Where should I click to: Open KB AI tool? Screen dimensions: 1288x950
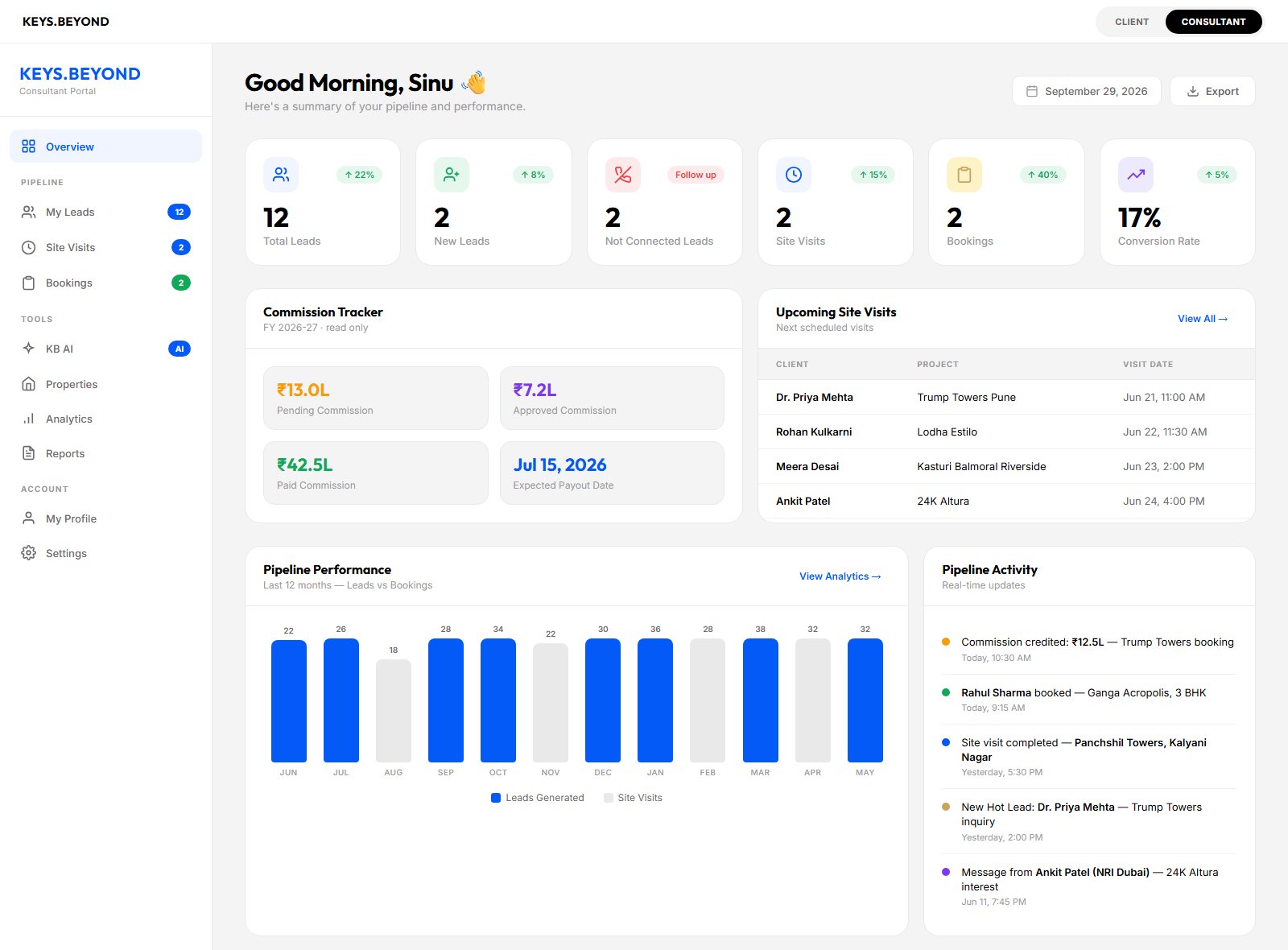[105, 349]
